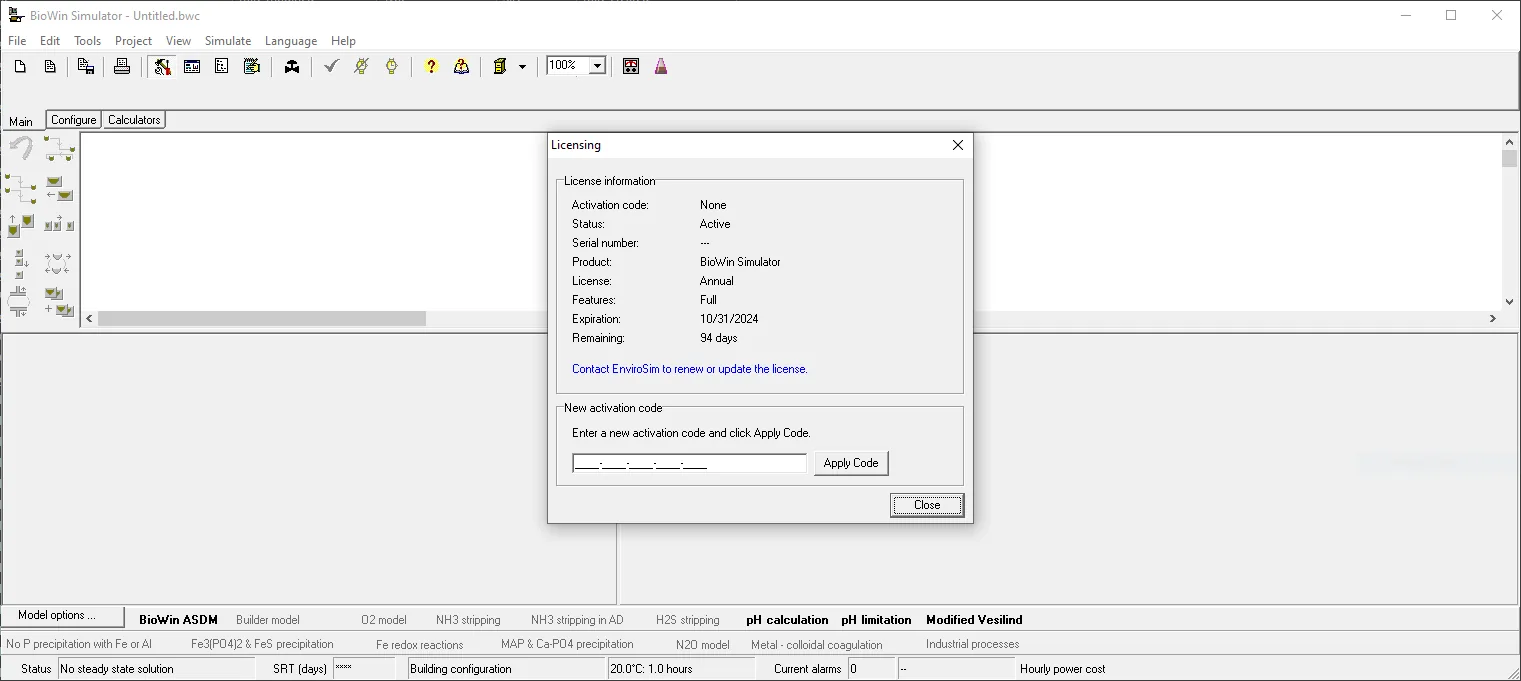Open the File menu
Viewport: 1521px width, 681px height.
17,41
